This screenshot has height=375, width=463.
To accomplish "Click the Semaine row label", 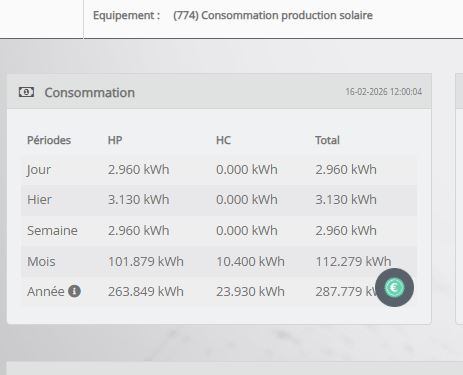I will pos(52,230).
